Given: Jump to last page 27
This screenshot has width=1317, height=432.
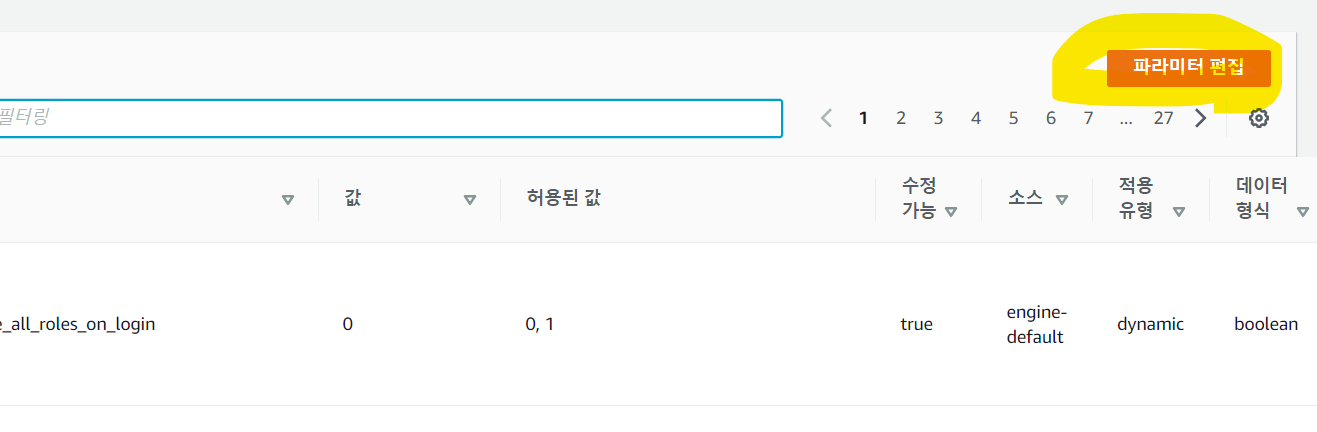Looking at the screenshot, I should (1163, 118).
